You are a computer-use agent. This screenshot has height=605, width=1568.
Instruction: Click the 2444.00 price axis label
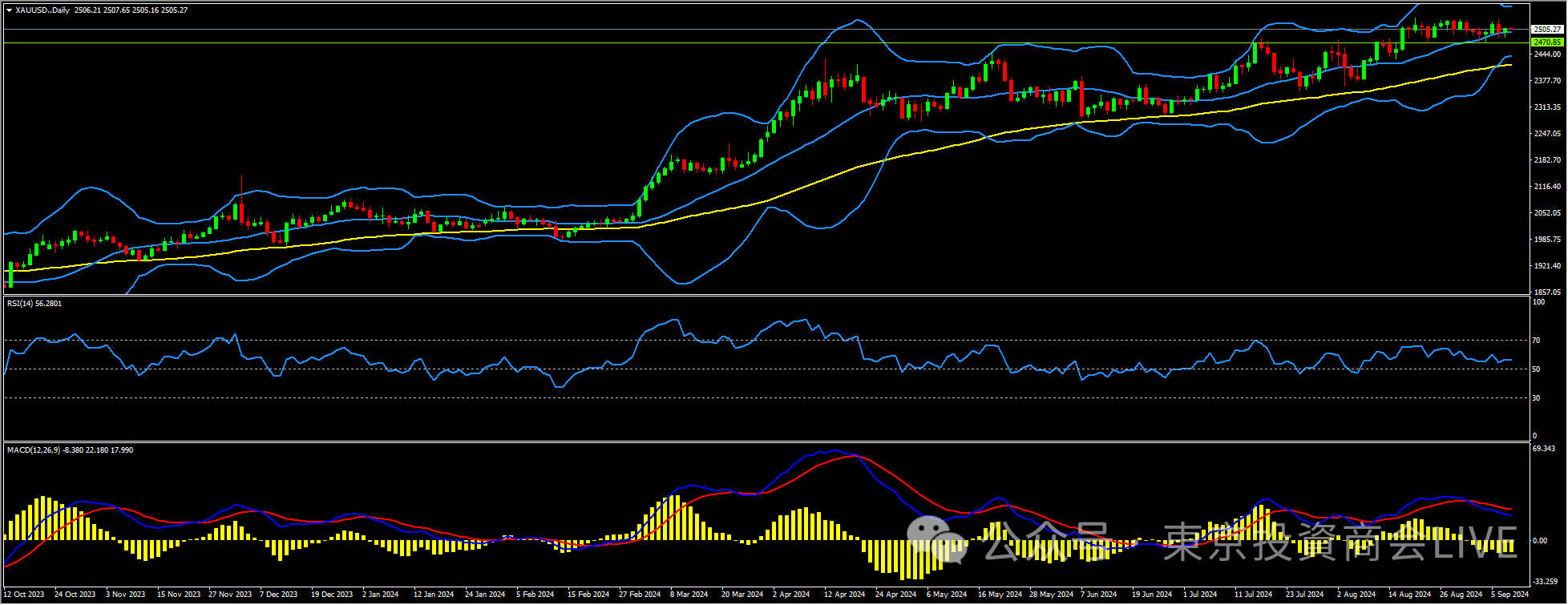(1546, 54)
